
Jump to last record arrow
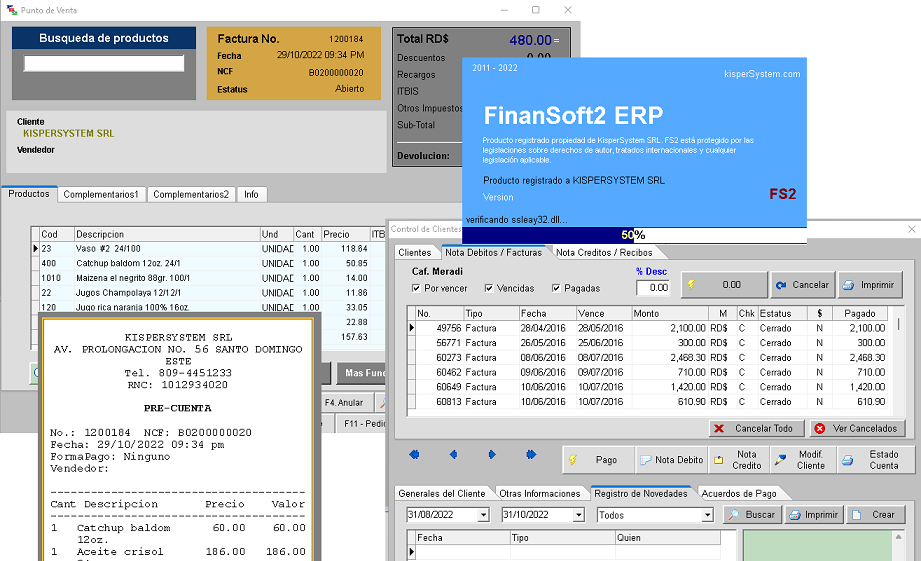pyautogui.click(x=531, y=455)
